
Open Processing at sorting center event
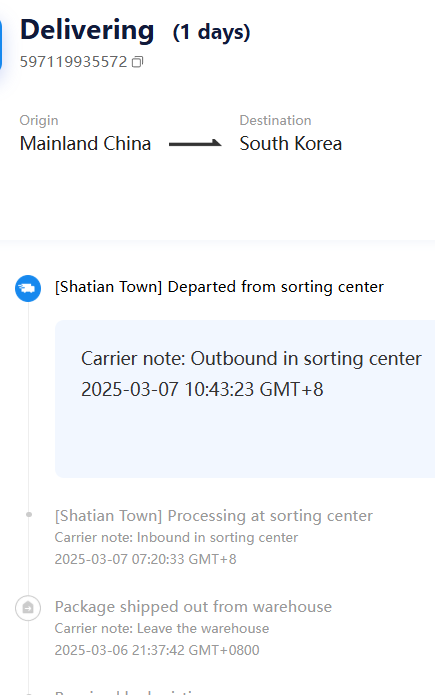214,516
